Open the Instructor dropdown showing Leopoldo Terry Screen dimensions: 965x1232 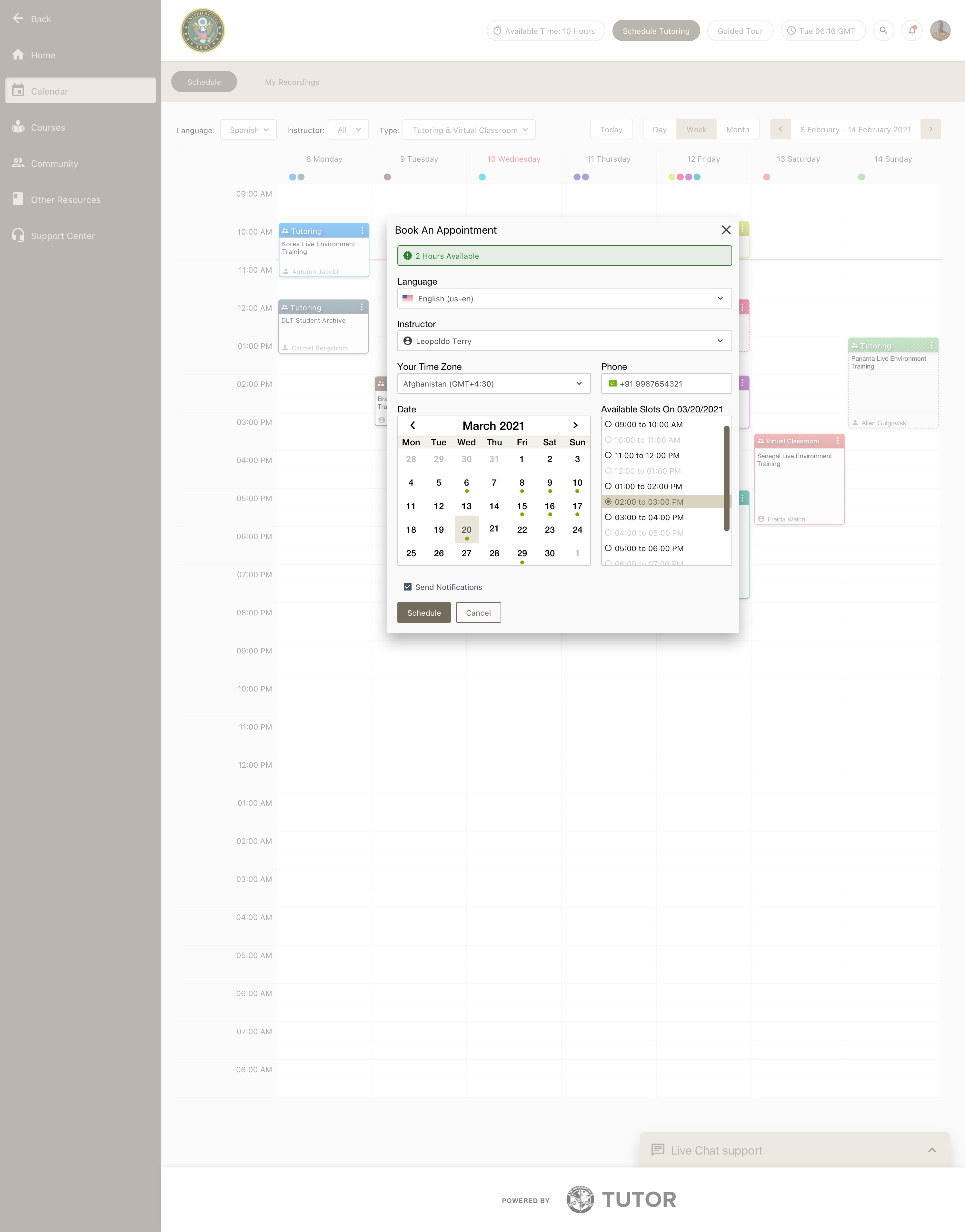564,341
